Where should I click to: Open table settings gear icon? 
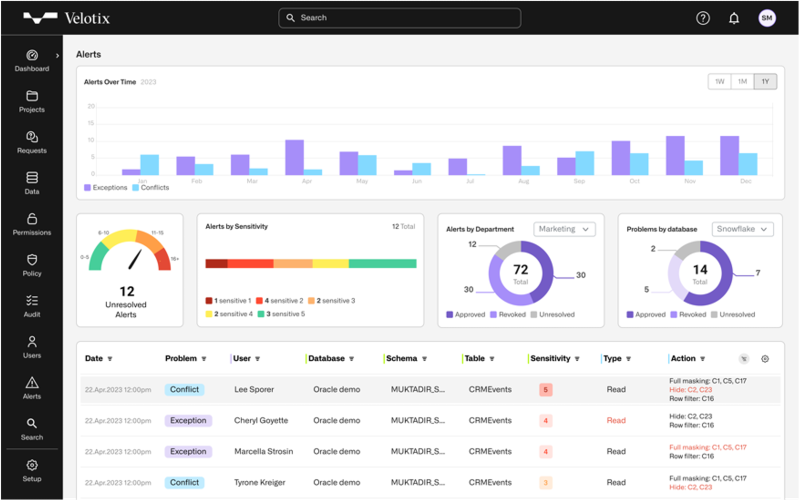[x=765, y=359]
